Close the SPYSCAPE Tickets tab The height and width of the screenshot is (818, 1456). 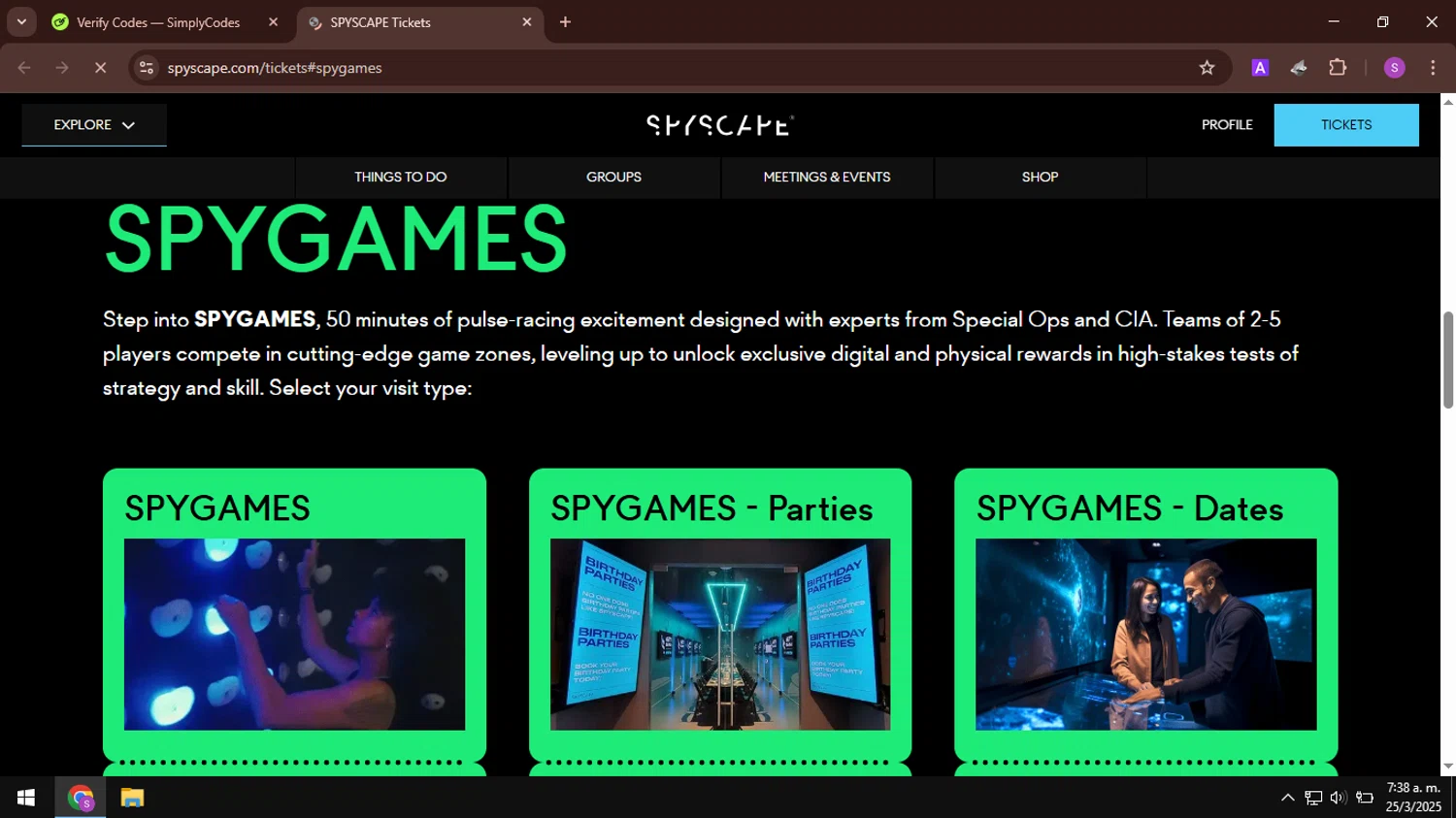[527, 22]
